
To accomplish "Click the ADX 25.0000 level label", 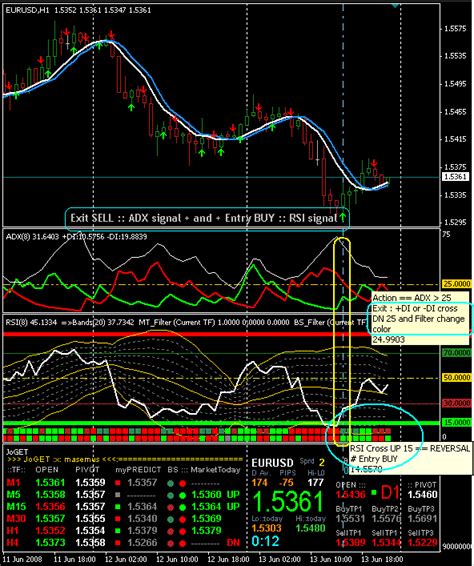I will 457,284.
